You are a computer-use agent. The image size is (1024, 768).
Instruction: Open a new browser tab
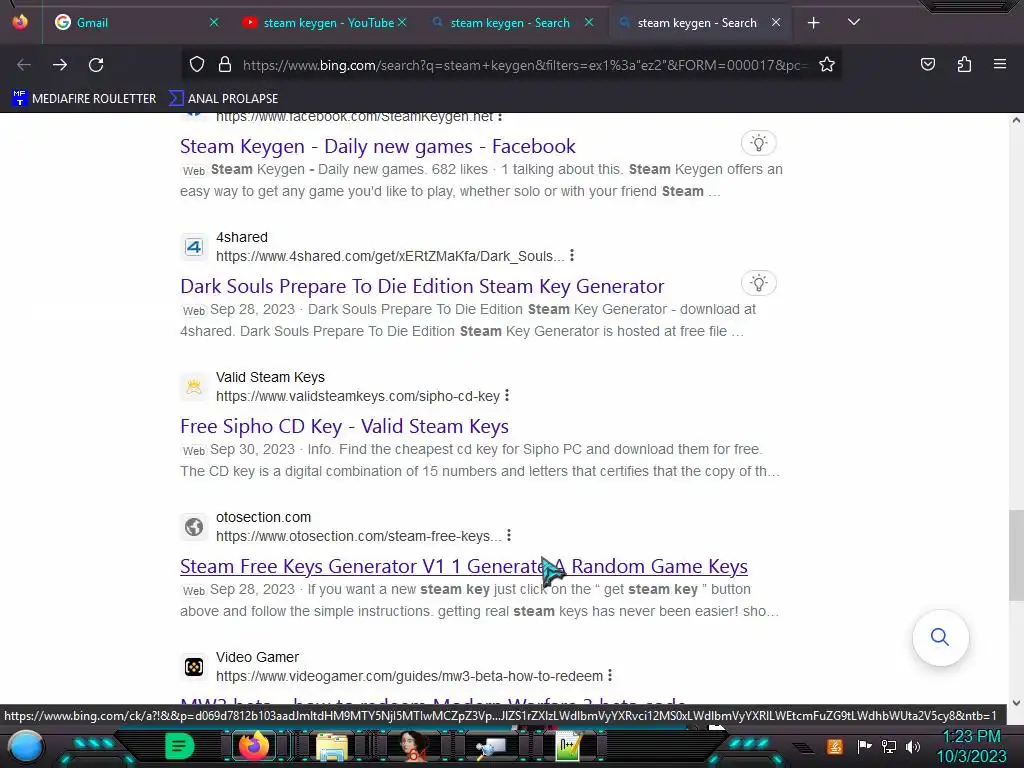pyautogui.click(x=813, y=23)
